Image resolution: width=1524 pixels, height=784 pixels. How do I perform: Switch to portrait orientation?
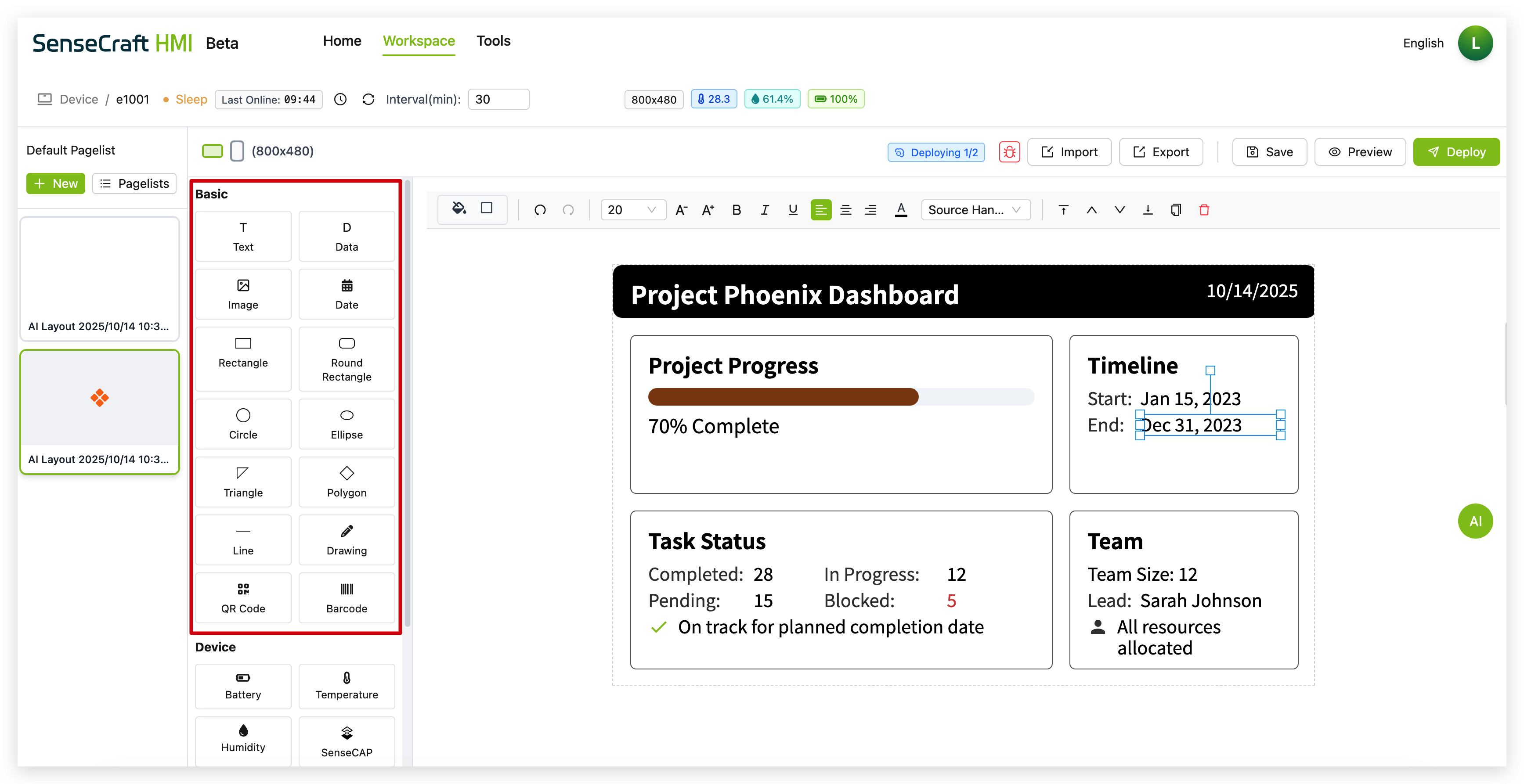tap(237, 151)
